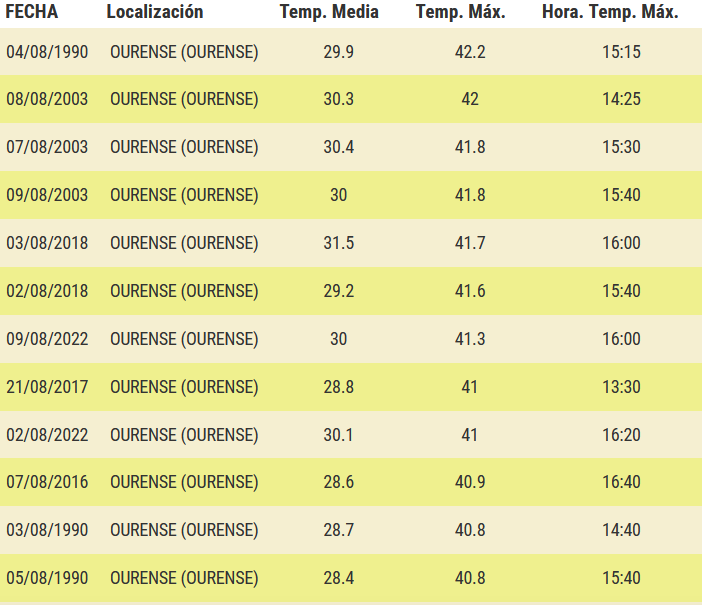Screen dimensions: 702x605
Task: Click the mean temperature 29.2
Action: (339, 291)
